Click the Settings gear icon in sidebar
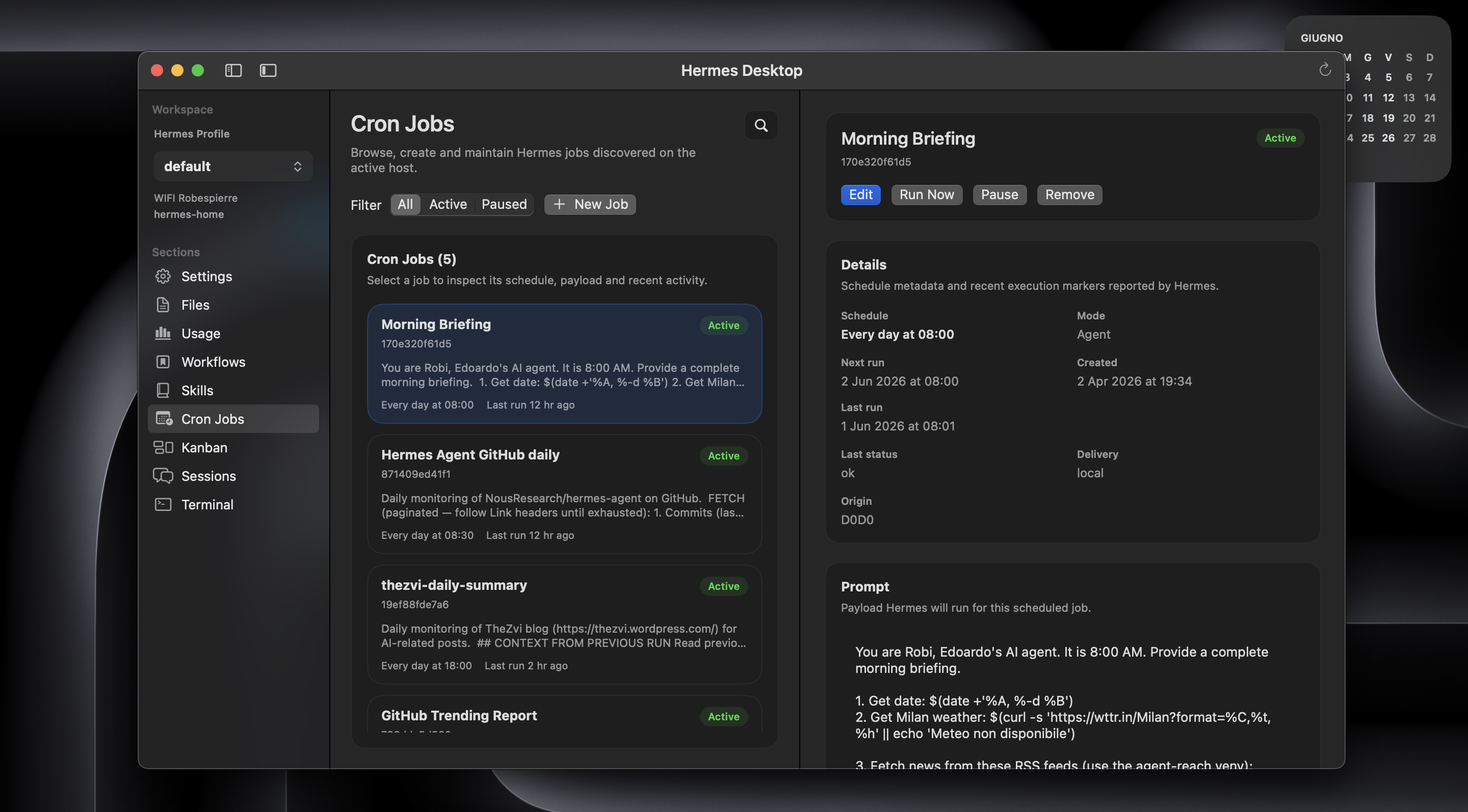 [163, 276]
